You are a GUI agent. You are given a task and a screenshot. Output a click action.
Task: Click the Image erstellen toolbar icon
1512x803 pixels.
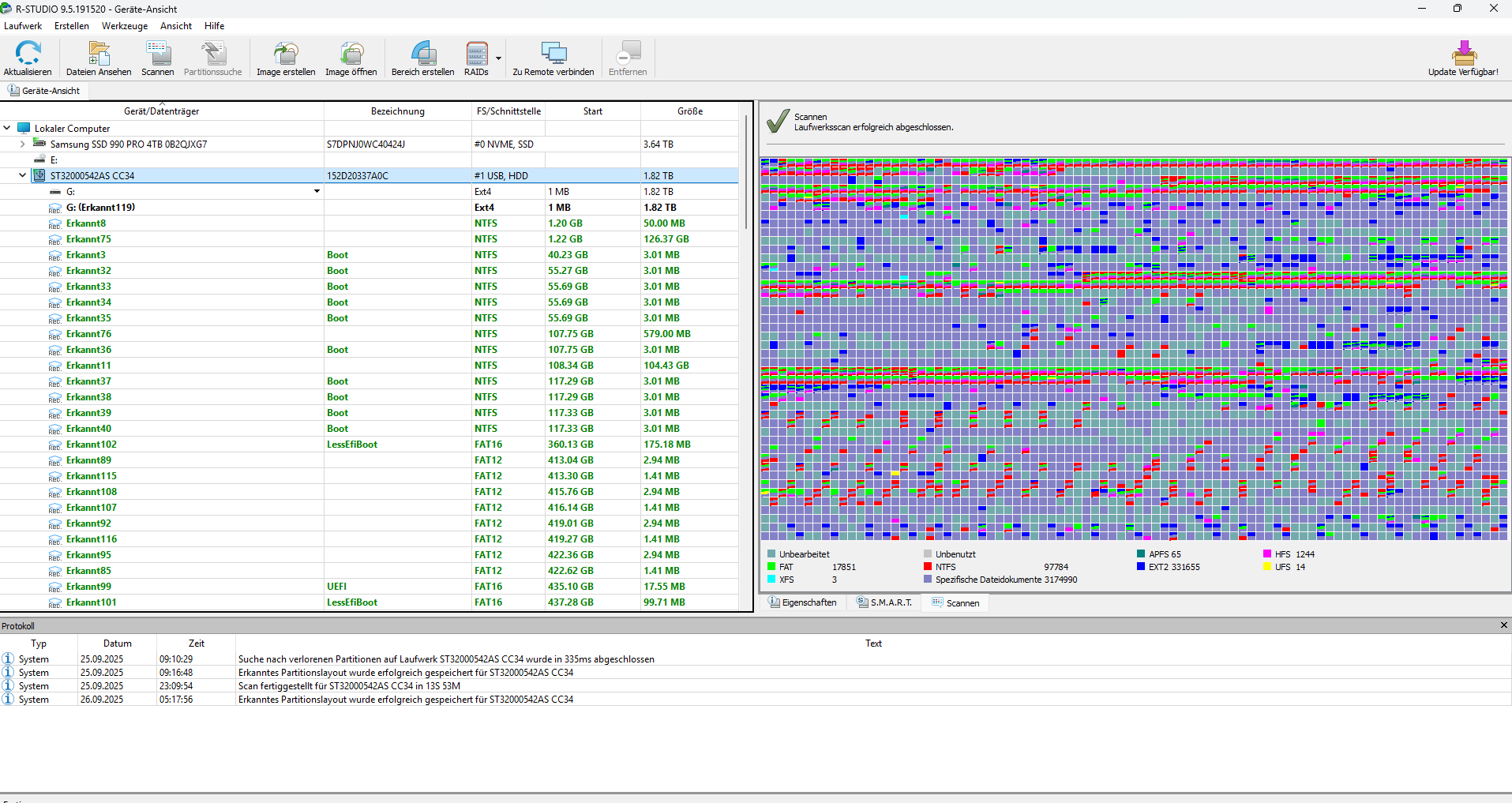pos(286,53)
